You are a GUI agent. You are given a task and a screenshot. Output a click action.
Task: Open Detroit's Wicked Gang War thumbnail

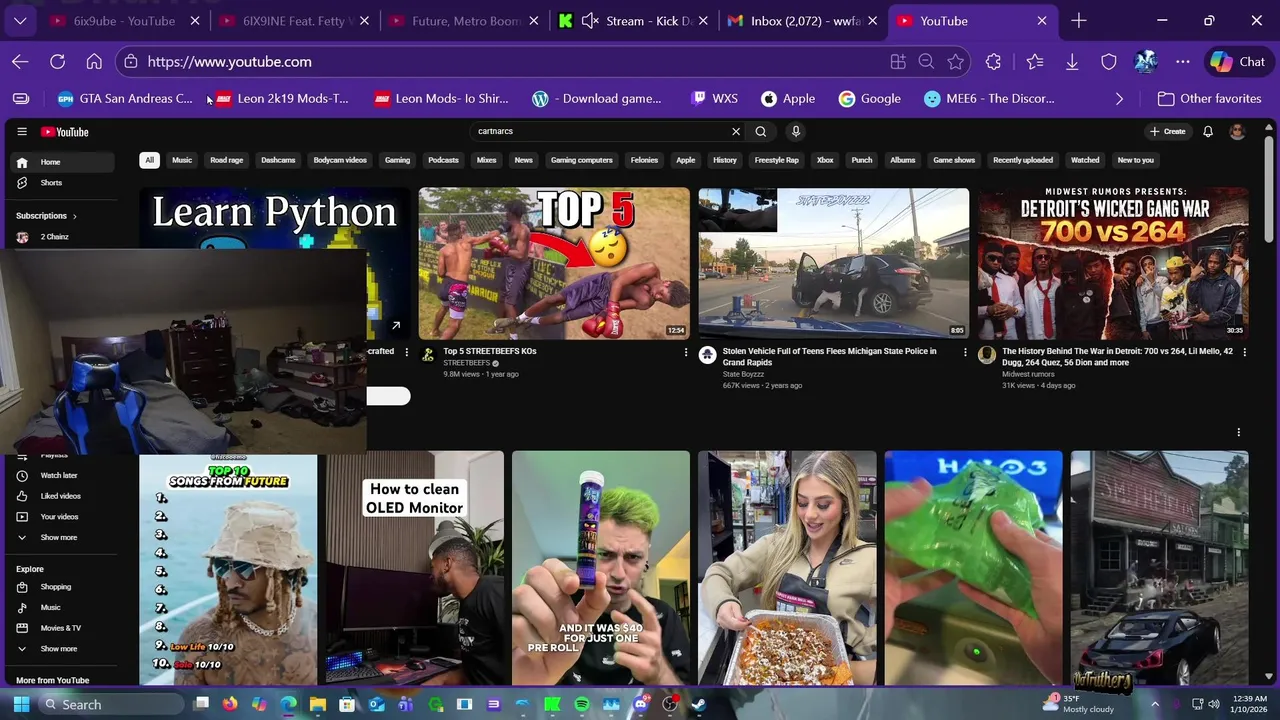tap(1113, 264)
